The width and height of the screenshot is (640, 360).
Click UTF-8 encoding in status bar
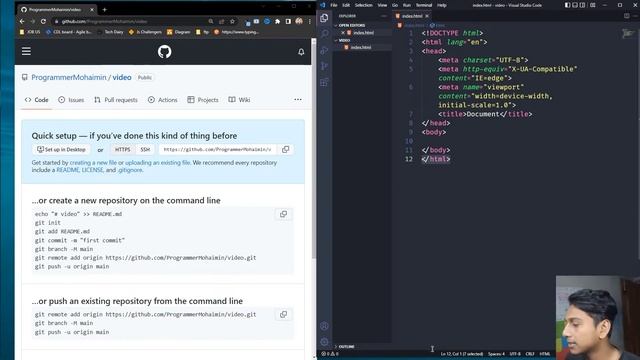pos(515,354)
